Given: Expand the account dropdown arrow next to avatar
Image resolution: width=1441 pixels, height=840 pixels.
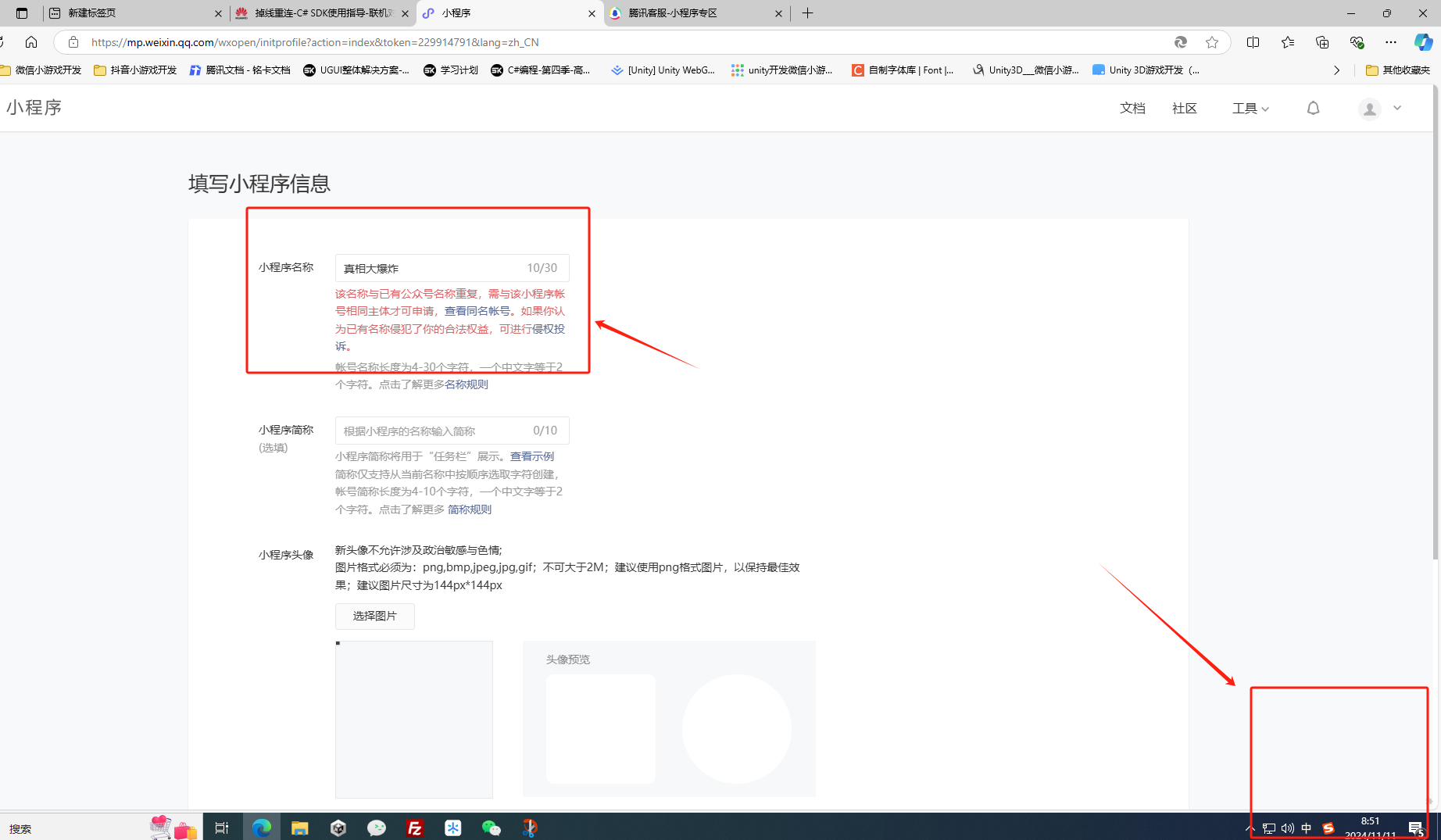Looking at the screenshot, I should coord(1397,109).
